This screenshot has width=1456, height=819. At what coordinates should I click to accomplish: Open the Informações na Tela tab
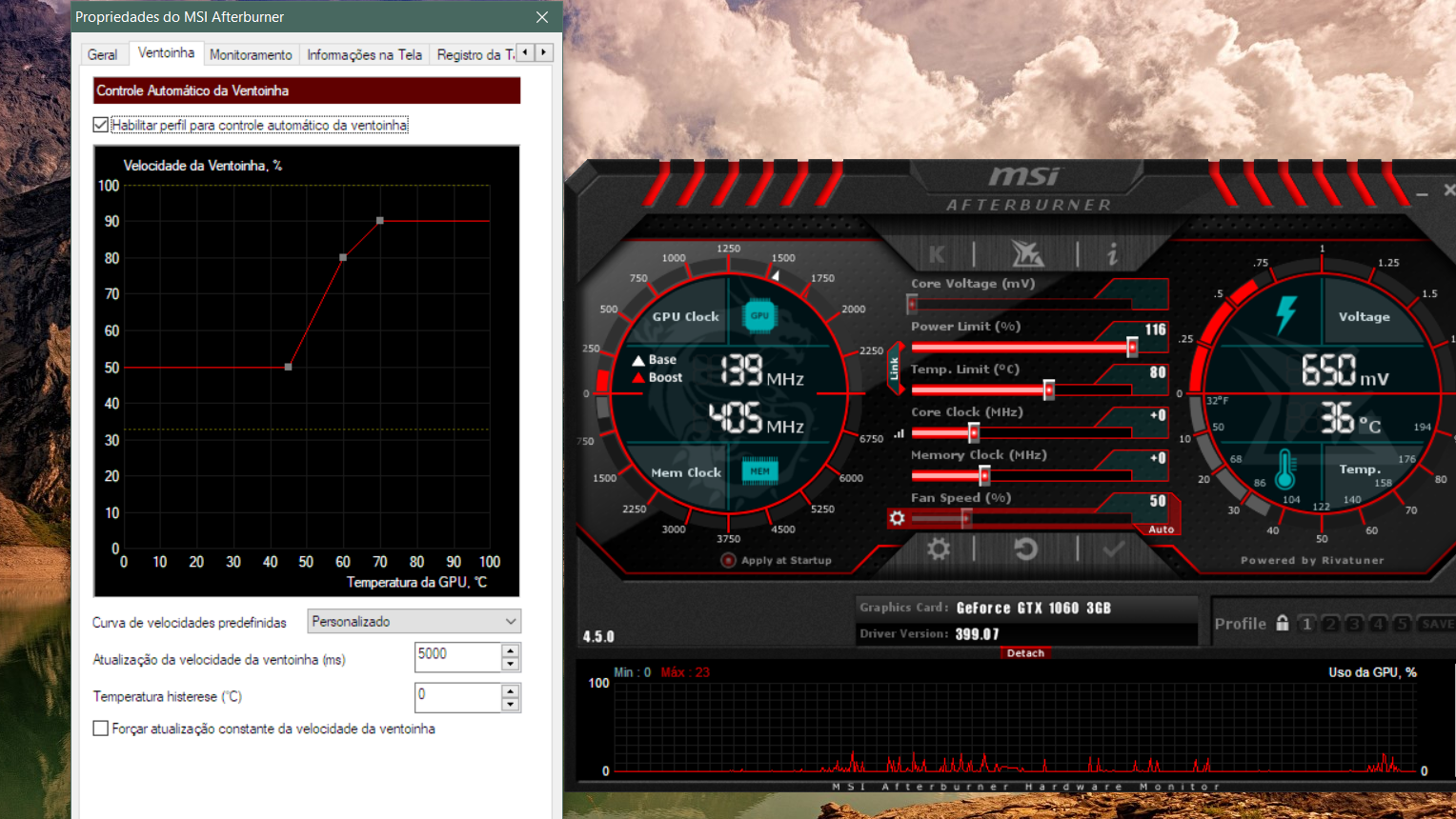(x=364, y=55)
